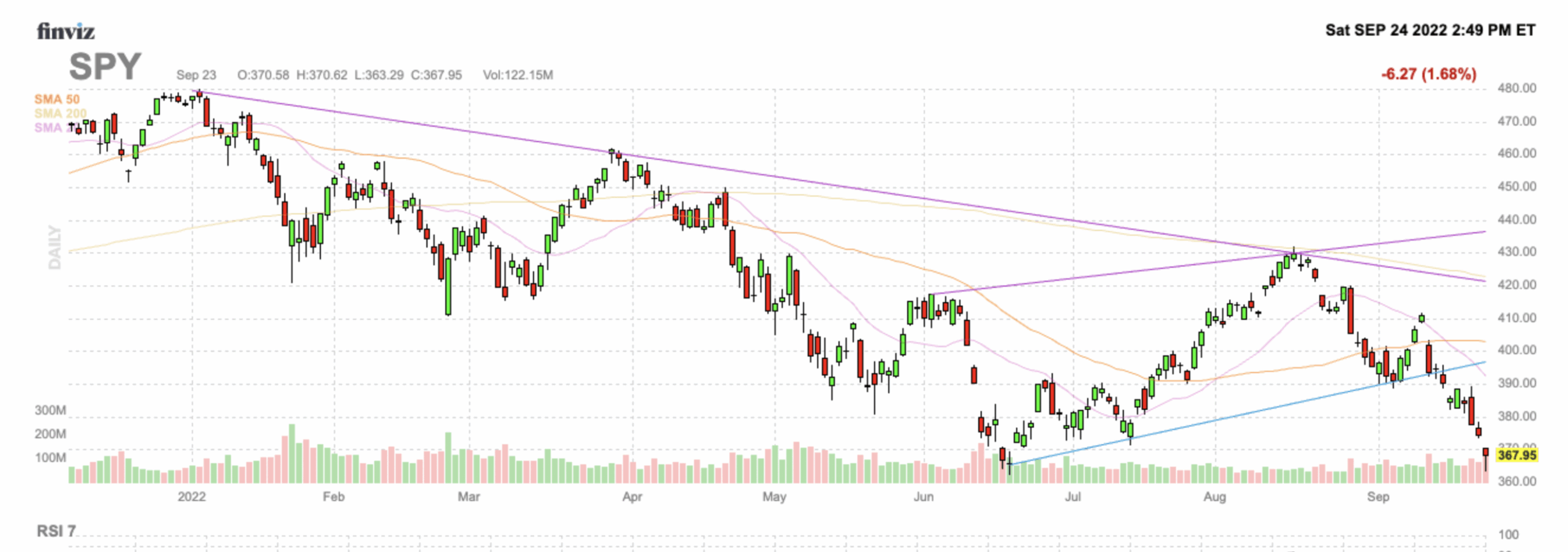Click the finviz logo

66,31
